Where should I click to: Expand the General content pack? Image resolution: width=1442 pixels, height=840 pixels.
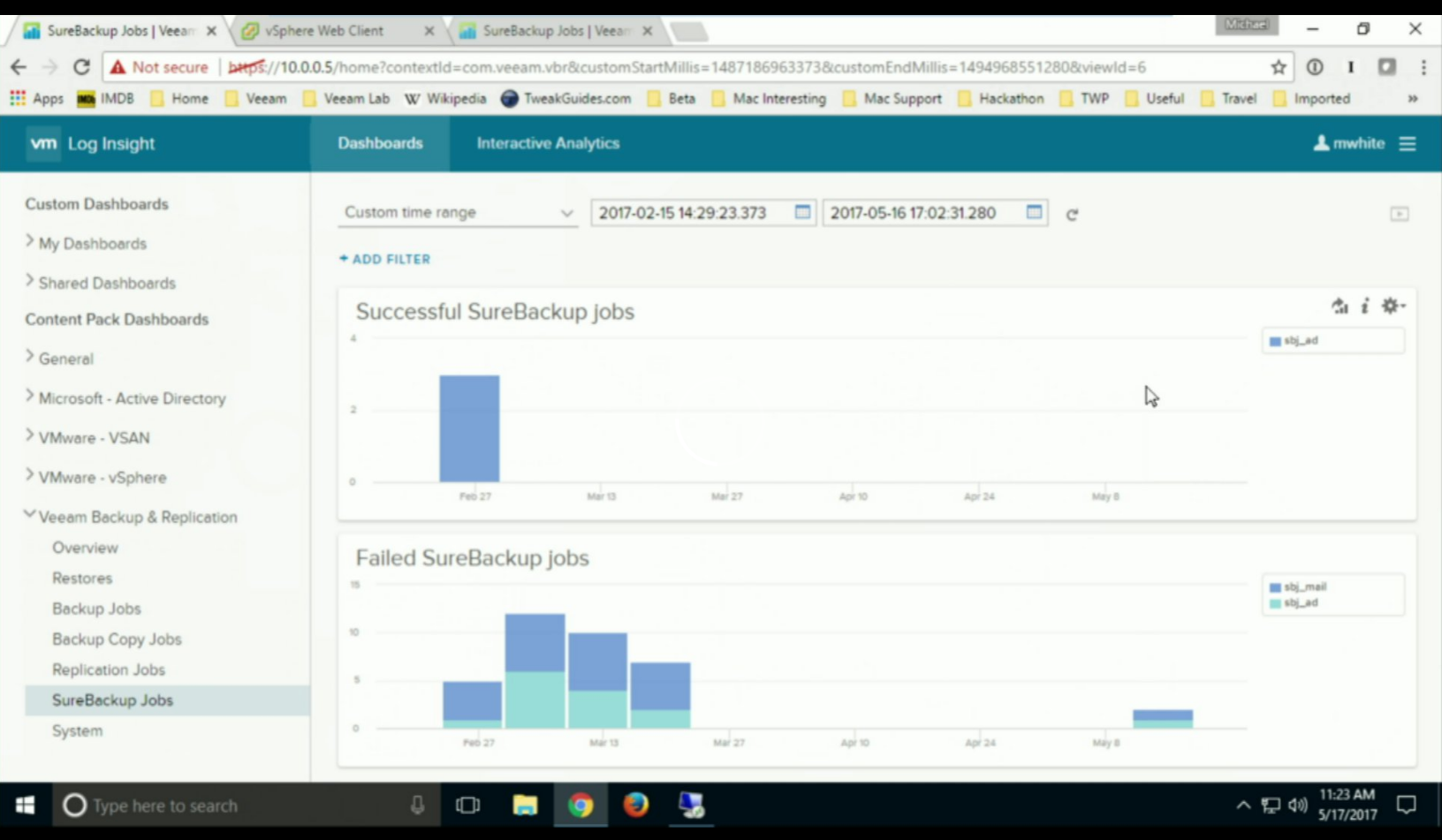tap(59, 359)
